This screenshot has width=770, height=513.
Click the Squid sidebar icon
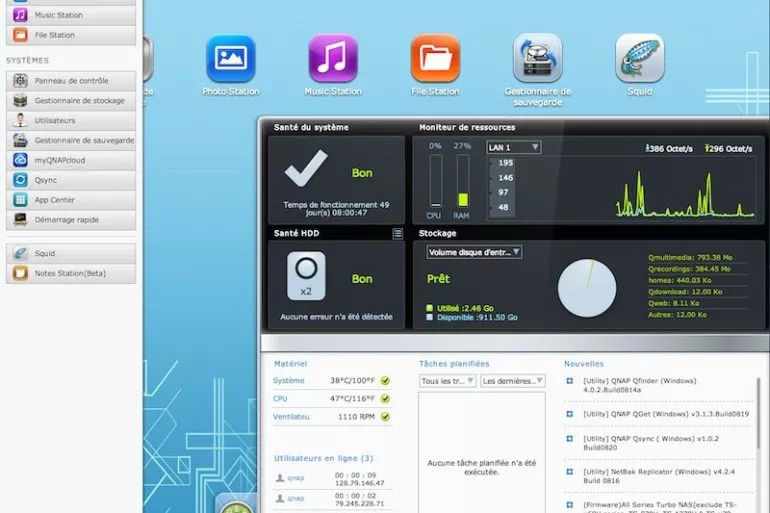coord(20,253)
